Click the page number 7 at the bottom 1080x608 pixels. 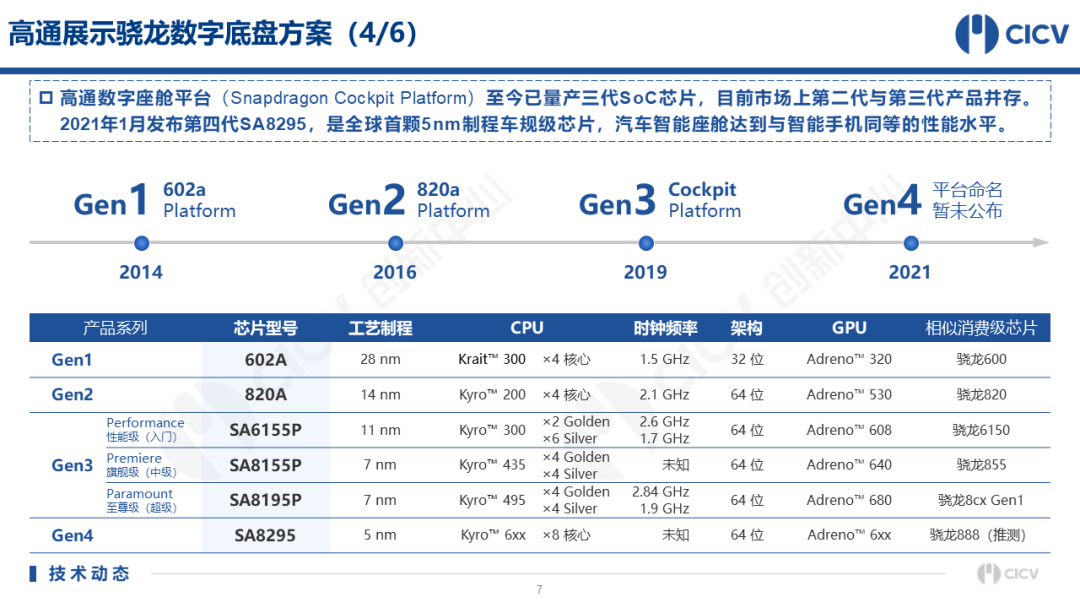click(x=539, y=589)
